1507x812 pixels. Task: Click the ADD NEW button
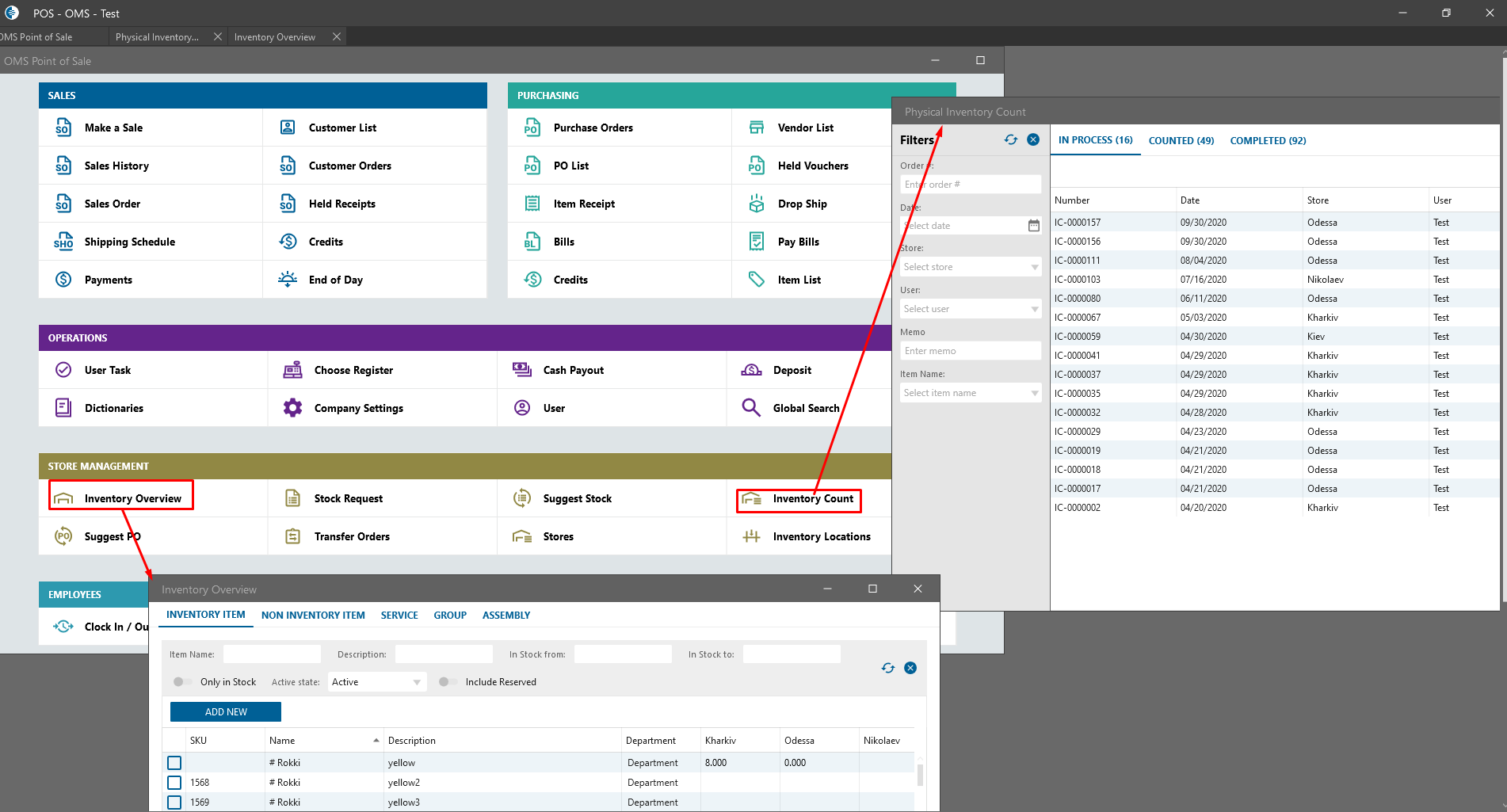(226, 712)
